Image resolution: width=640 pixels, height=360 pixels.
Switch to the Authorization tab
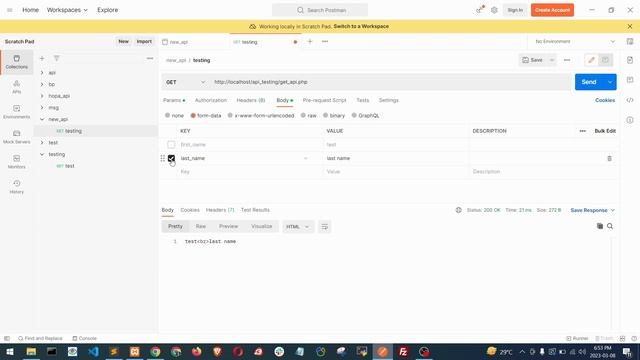coord(211,100)
